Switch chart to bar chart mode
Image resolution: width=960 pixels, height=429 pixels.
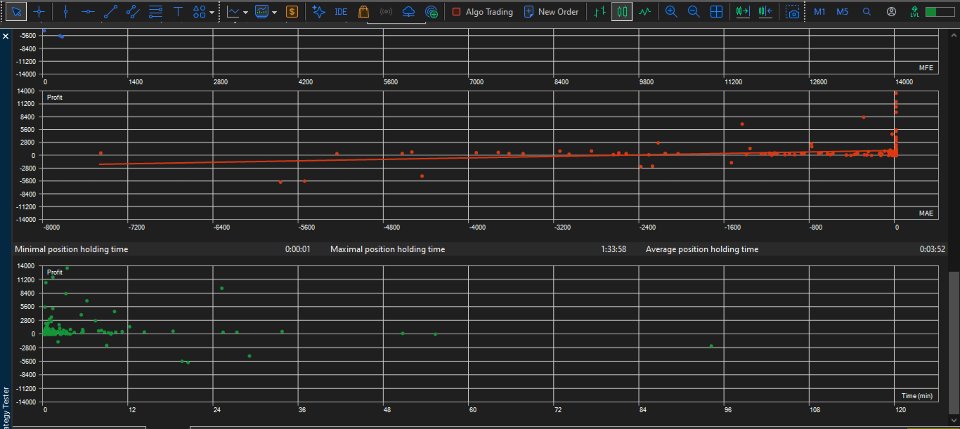click(x=601, y=12)
